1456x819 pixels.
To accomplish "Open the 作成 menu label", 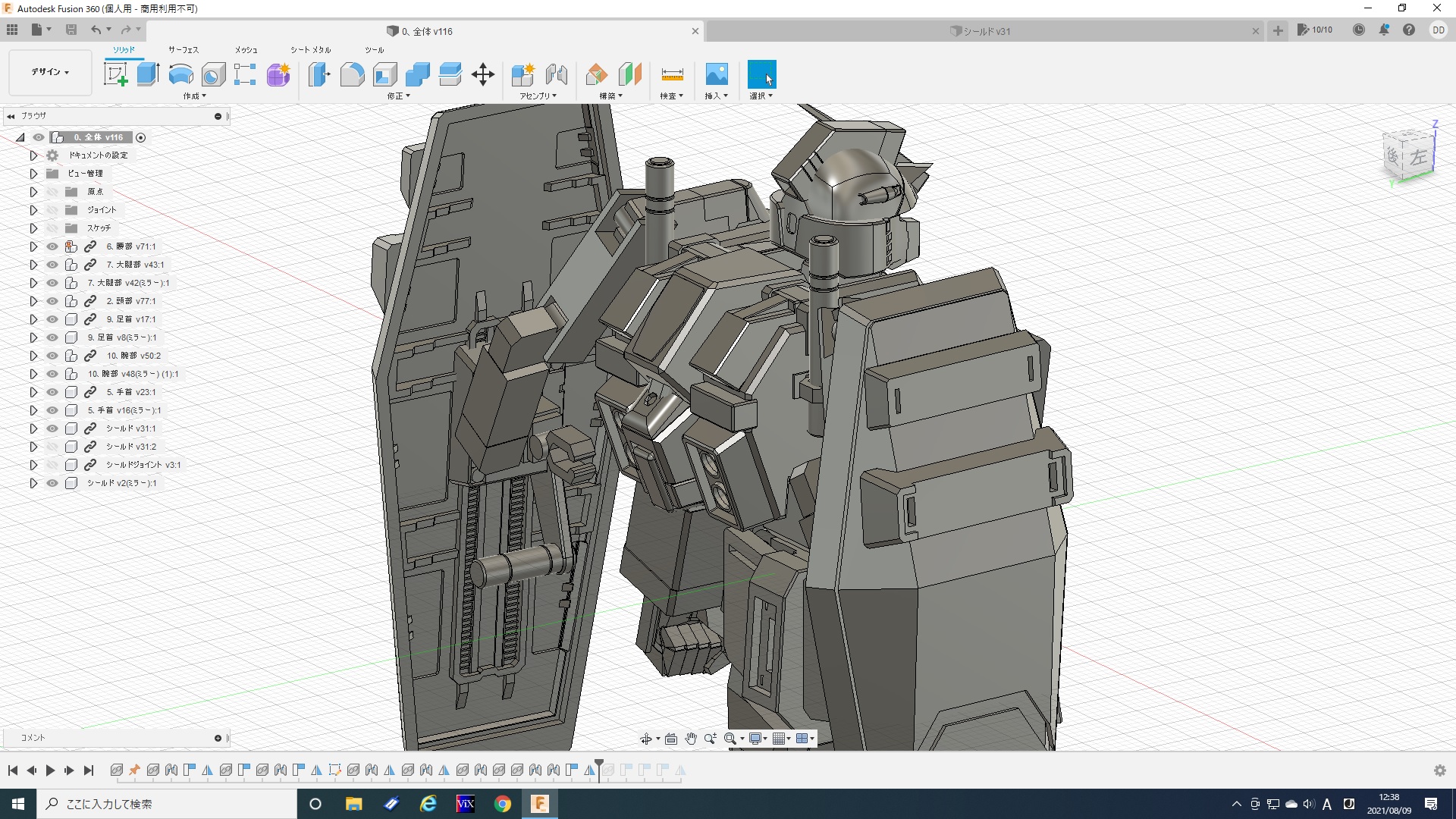I will tap(194, 96).
